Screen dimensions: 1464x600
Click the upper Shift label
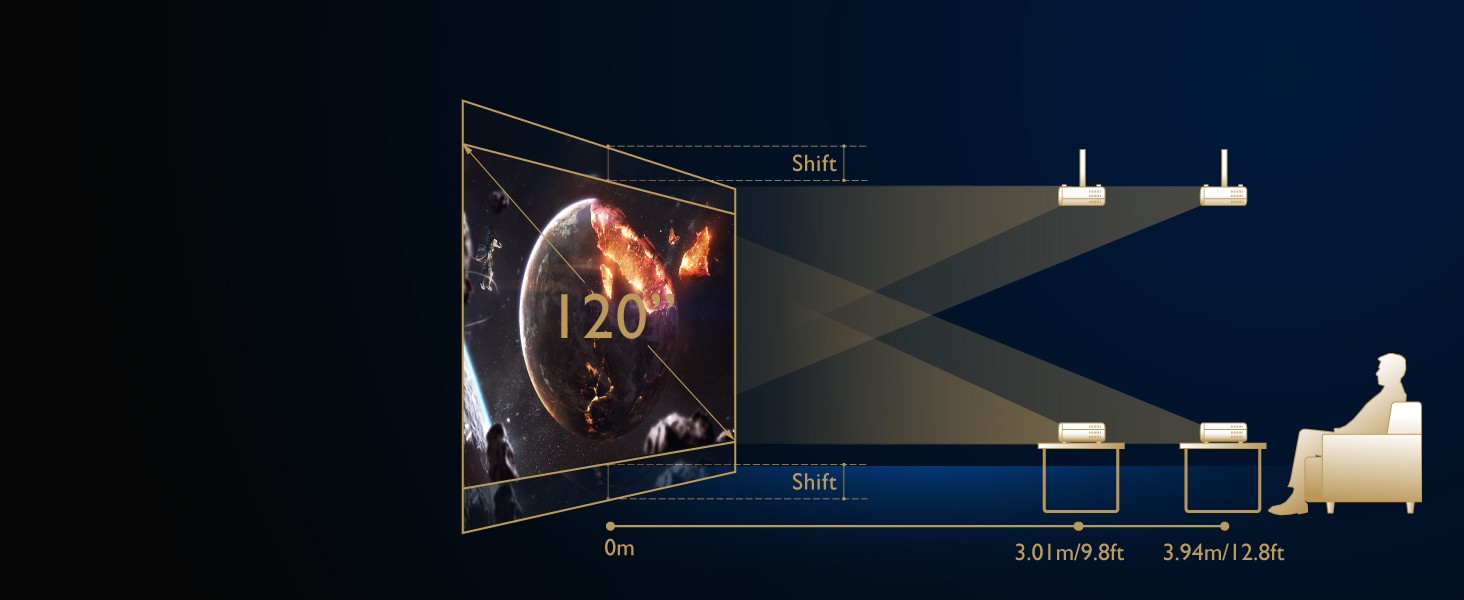click(814, 163)
